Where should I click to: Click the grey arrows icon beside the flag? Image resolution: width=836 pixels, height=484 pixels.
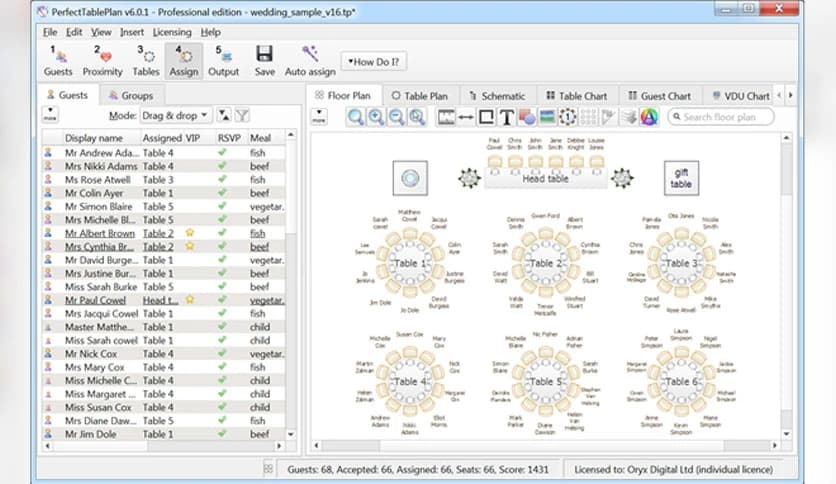tap(629, 117)
